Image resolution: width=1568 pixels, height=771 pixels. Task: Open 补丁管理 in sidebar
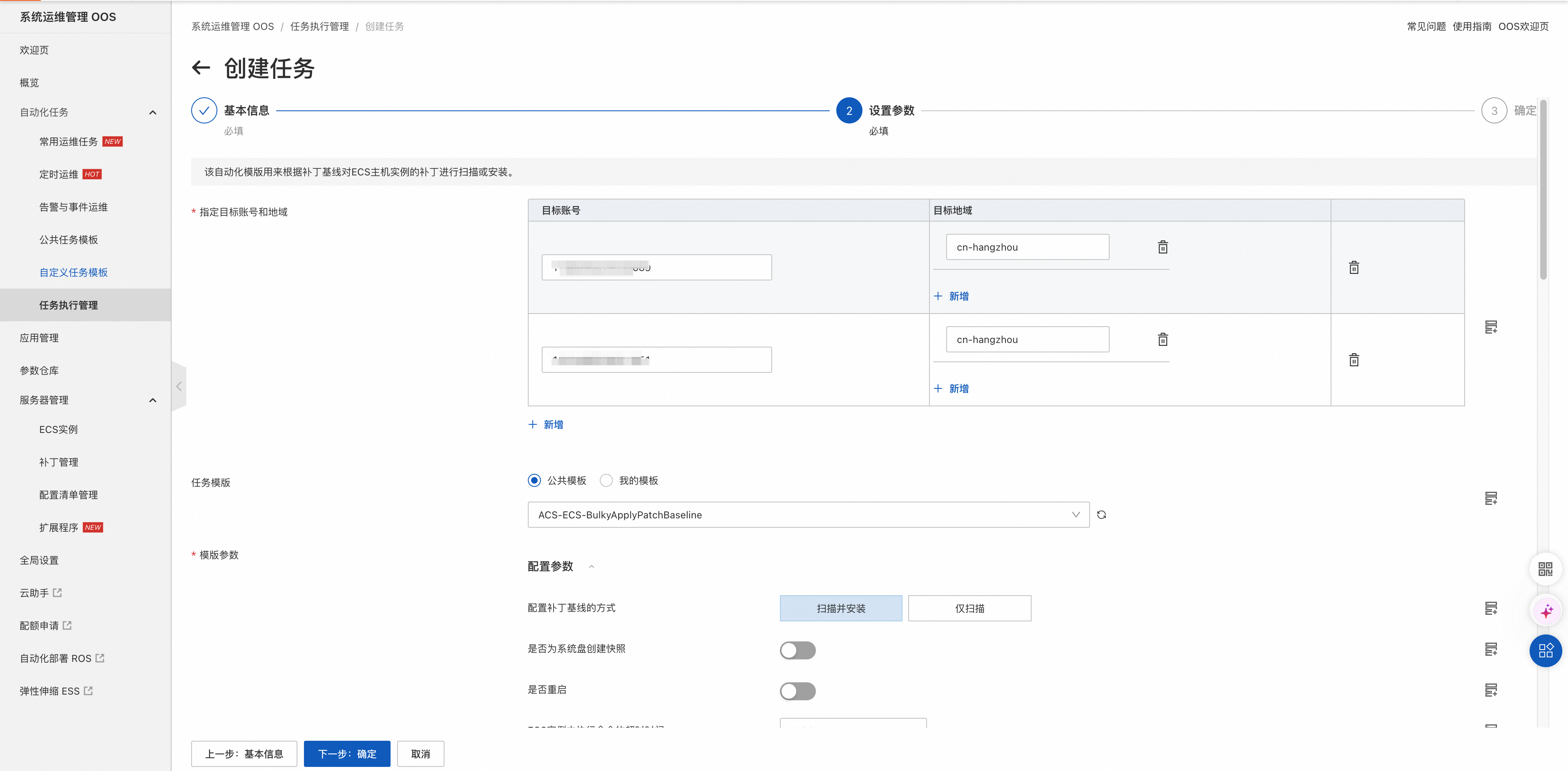(58, 462)
